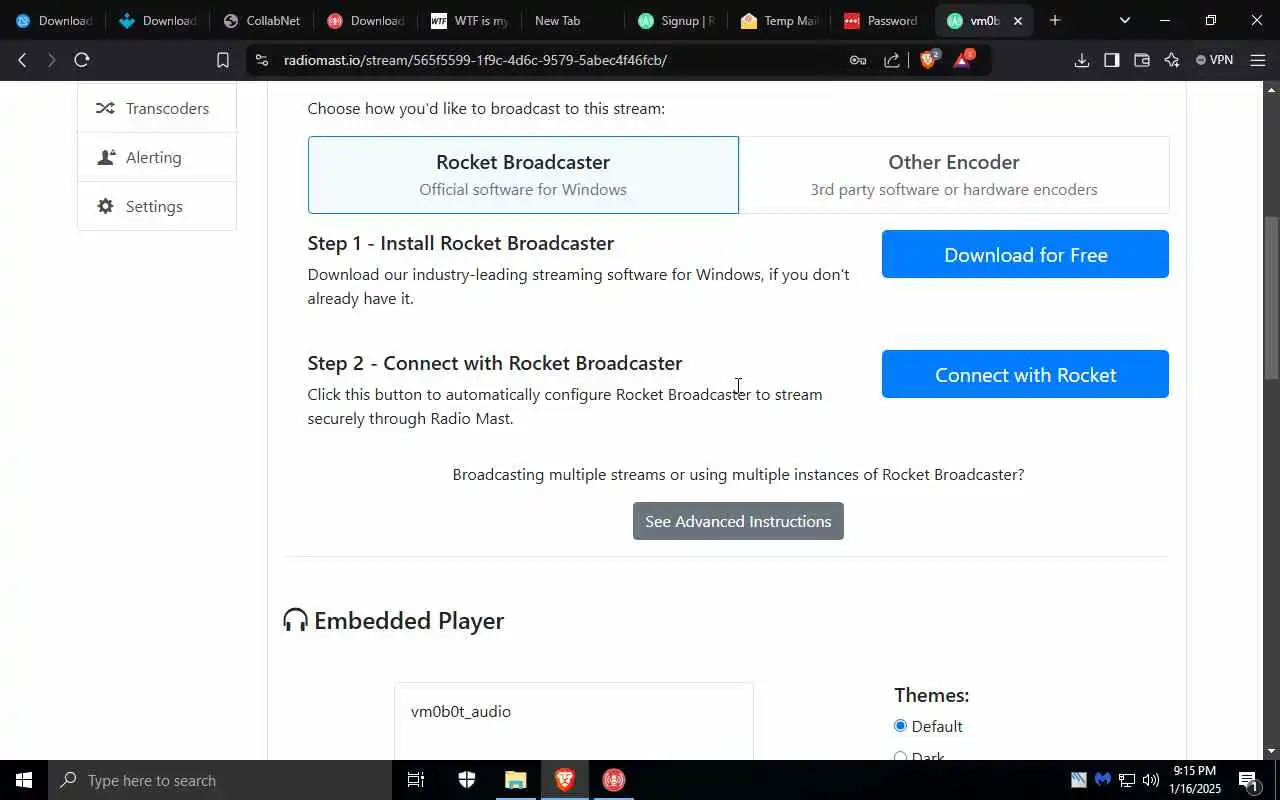Click the network tray icon

coord(1126,780)
